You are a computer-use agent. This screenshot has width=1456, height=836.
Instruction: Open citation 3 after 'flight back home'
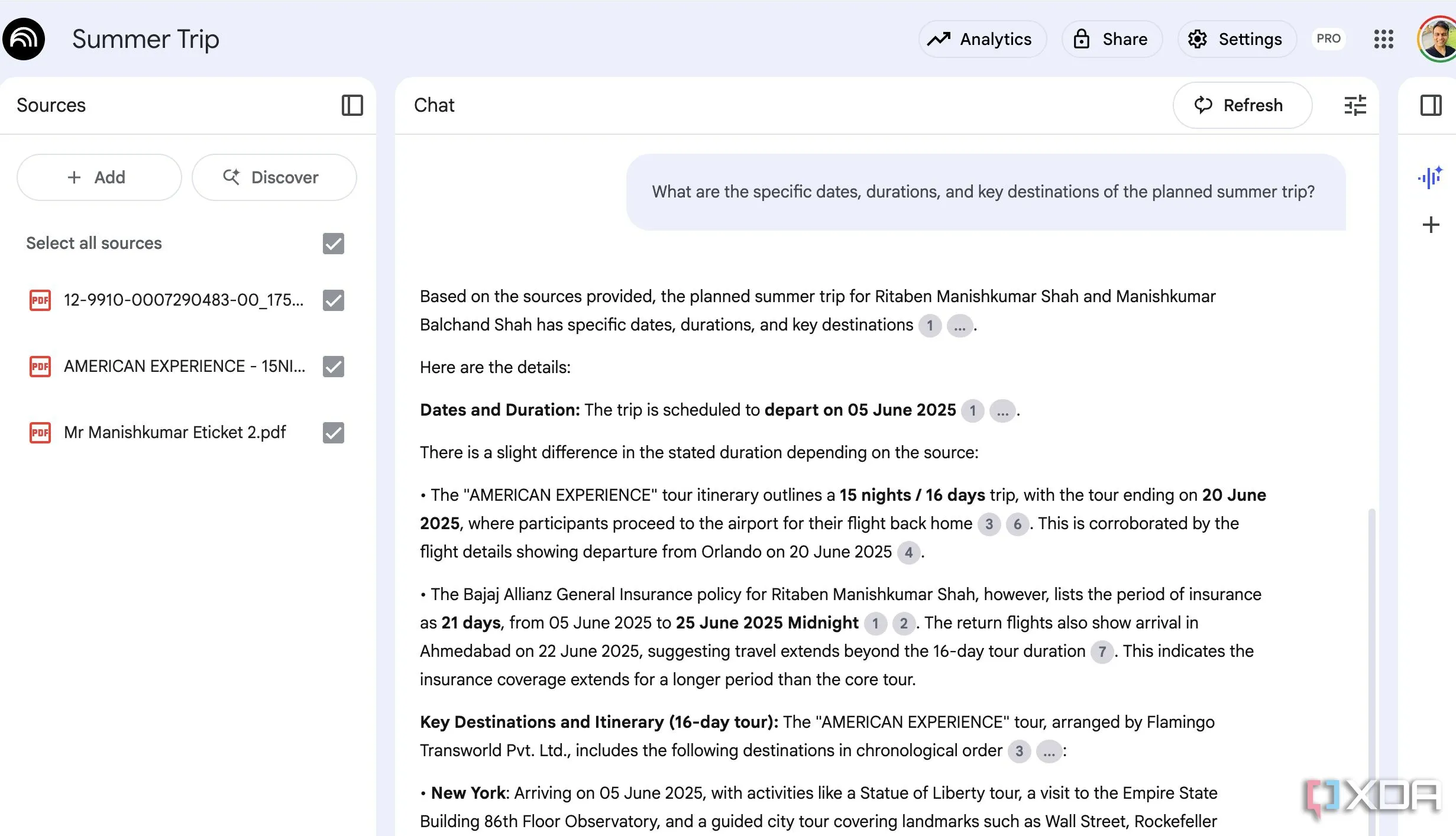(x=989, y=524)
